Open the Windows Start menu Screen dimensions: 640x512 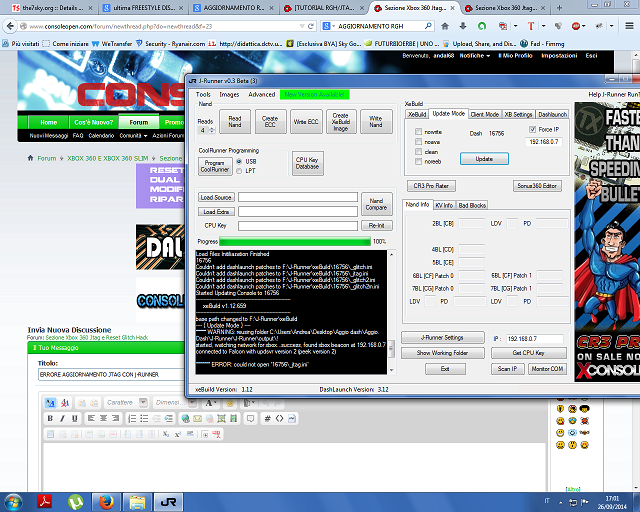13,502
